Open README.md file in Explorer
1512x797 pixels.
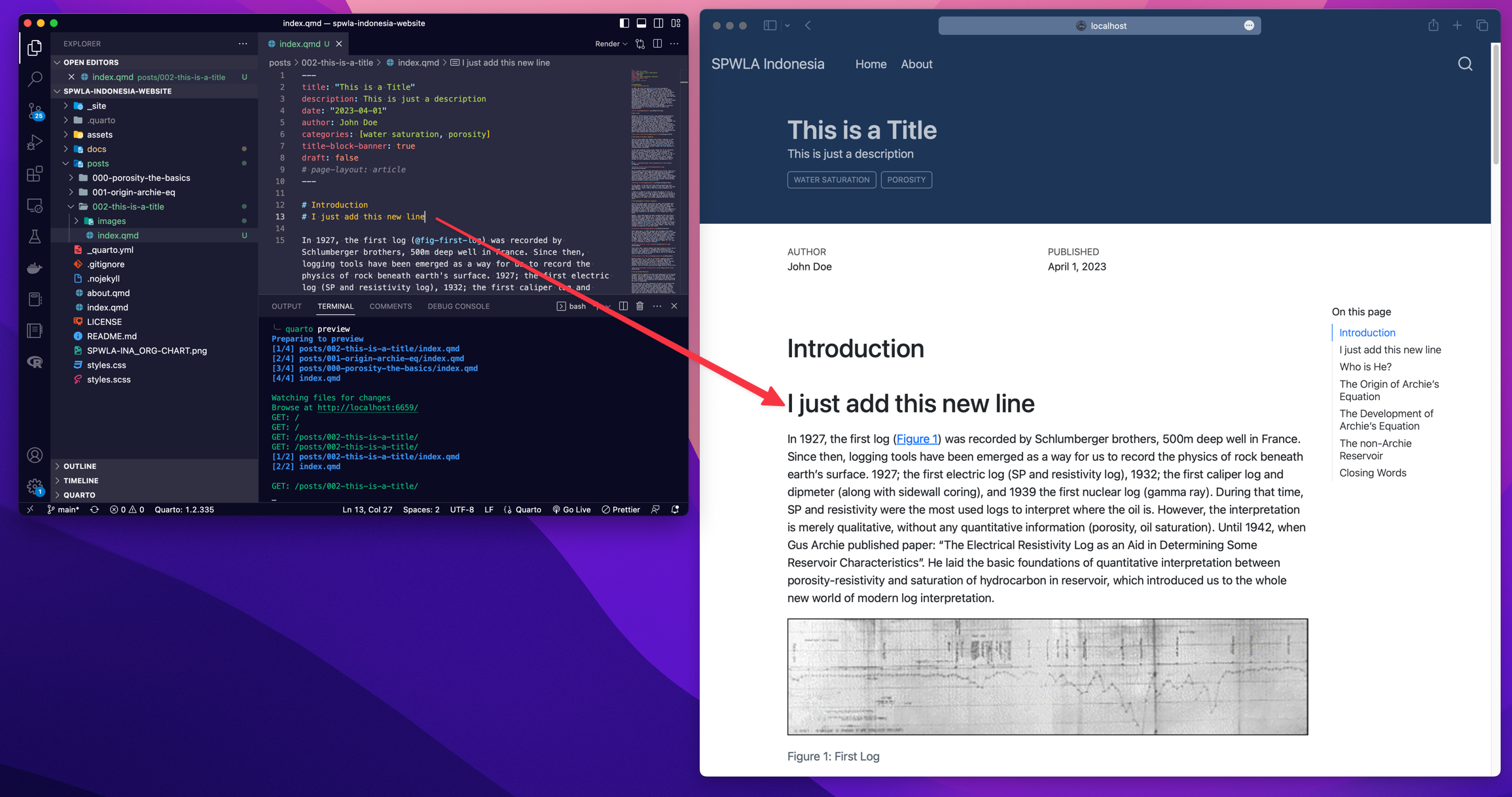point(111,336)
